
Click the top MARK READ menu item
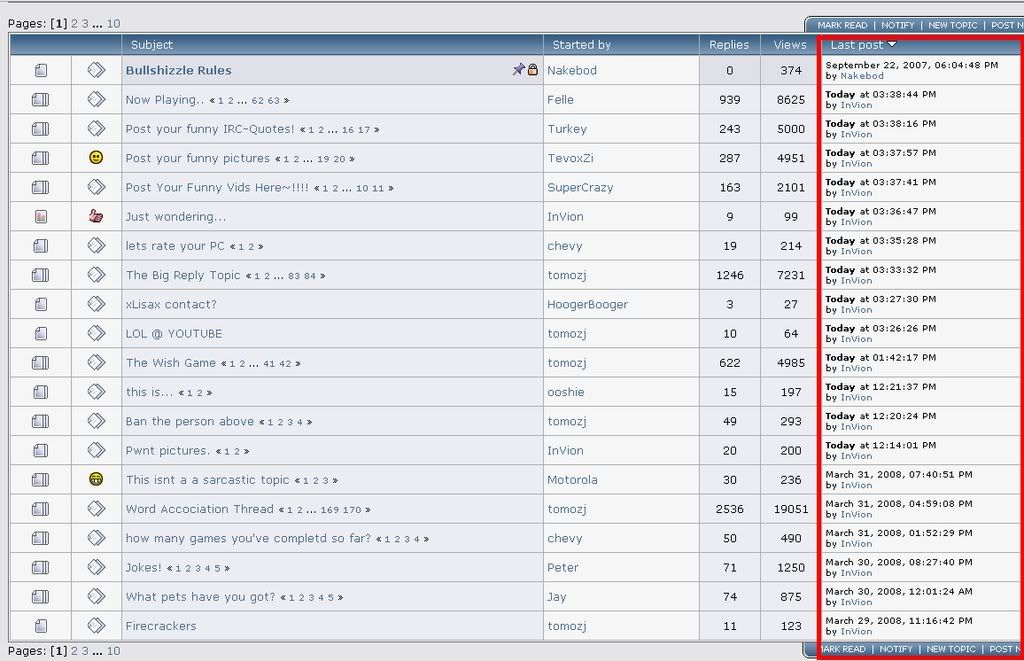841,25
